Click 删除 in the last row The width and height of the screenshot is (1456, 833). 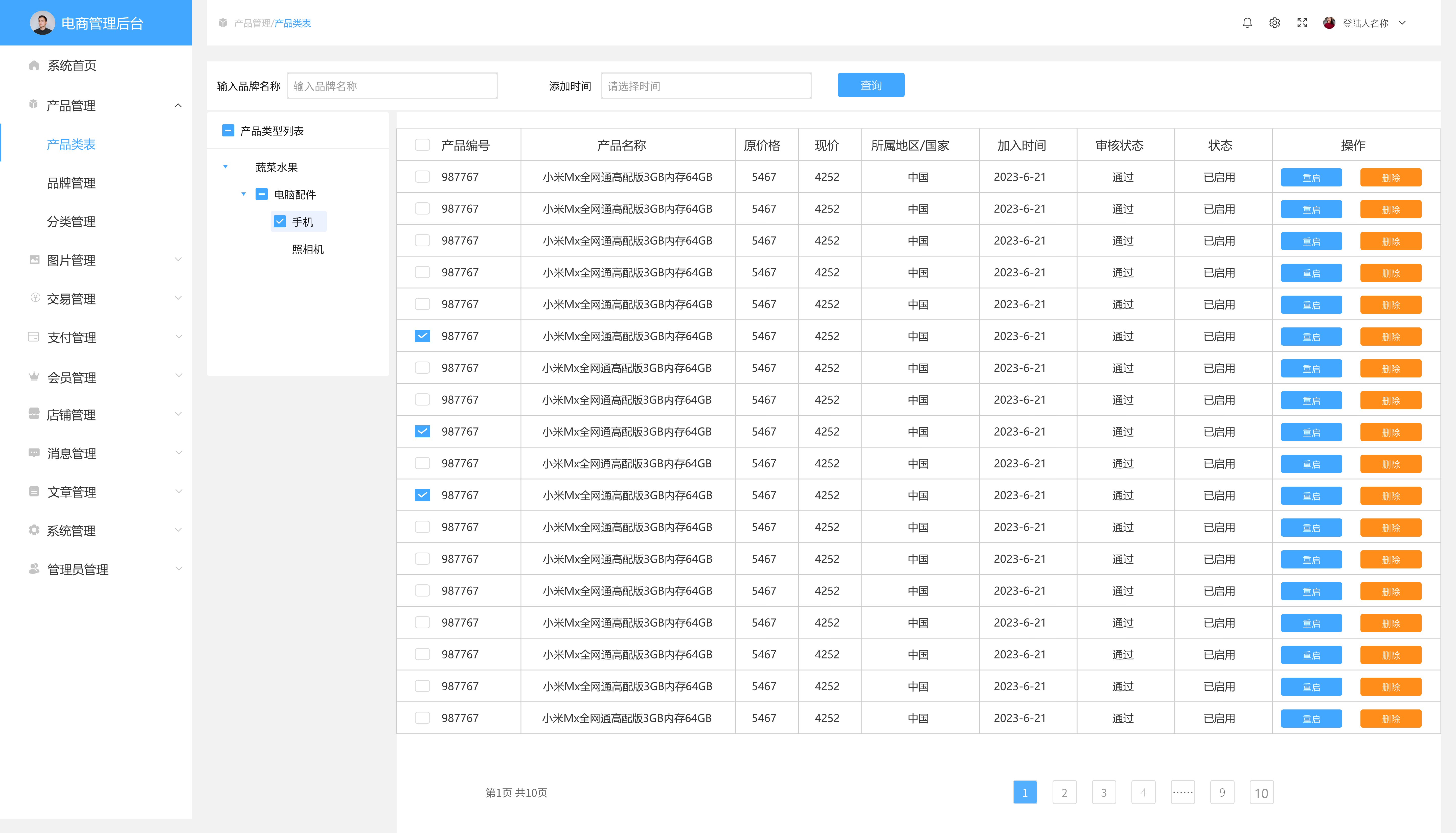tap(1390, 719)
